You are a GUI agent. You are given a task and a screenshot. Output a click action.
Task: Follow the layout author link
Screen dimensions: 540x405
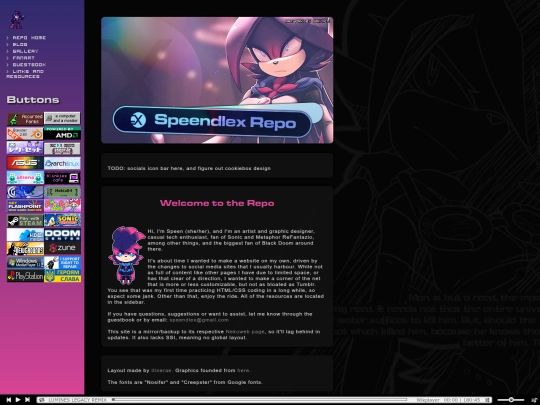tap(161, 371)
